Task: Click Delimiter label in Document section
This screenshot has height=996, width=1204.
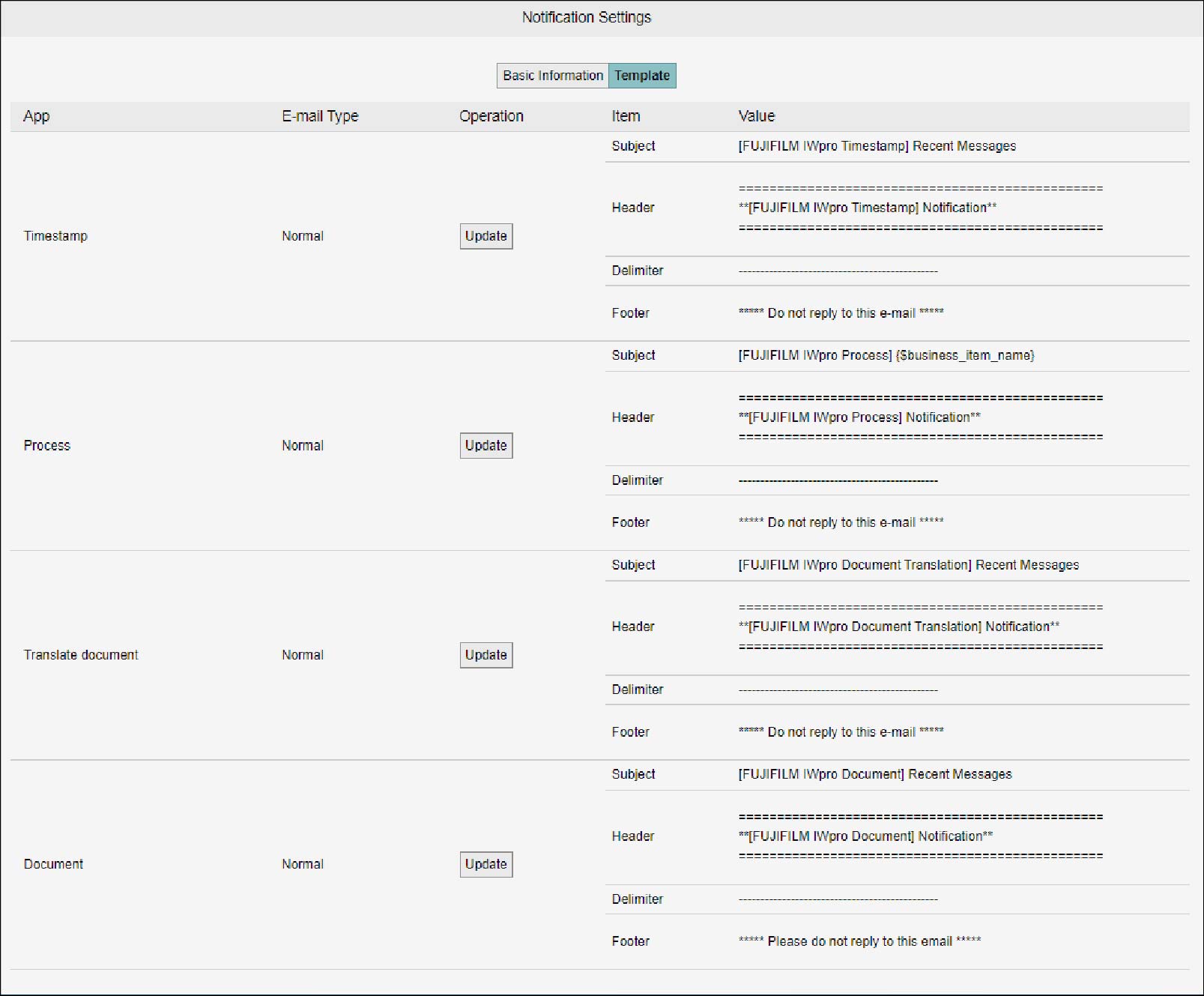Action: coord(638,899)
